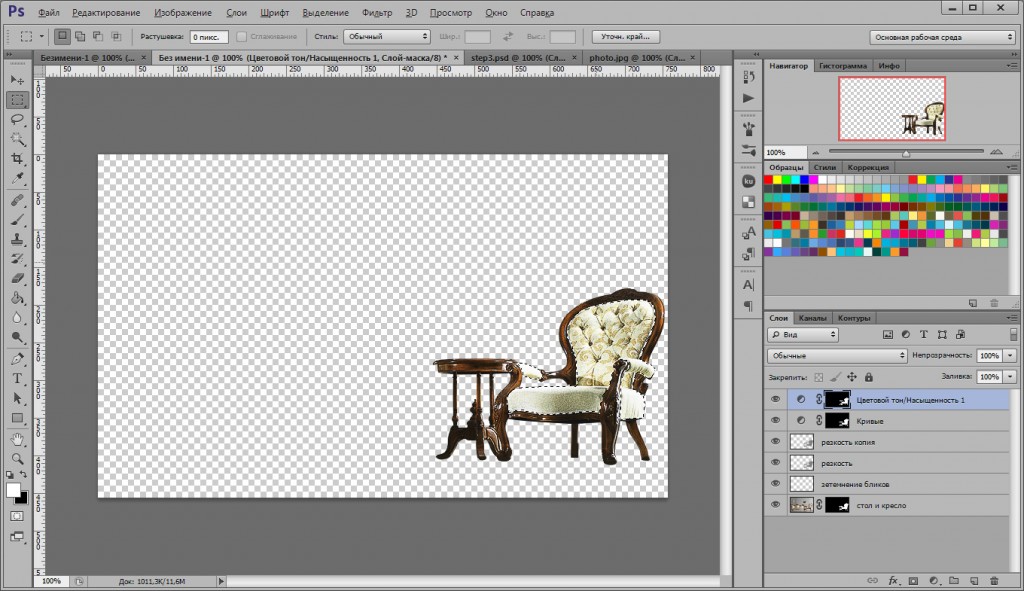
Task: Add a layer mask
Action: [913, 580]
